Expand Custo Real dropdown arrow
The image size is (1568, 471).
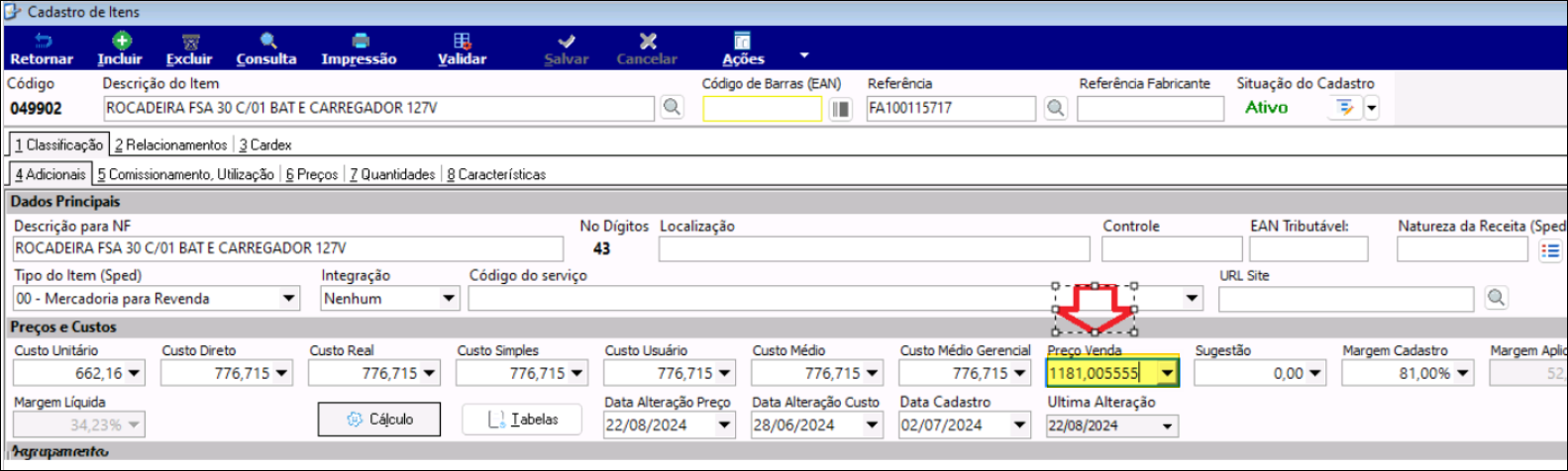pos(430,373)
